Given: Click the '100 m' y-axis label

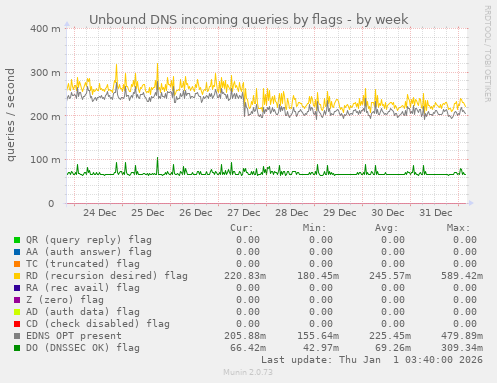Looking at the screenshot, I should pyautogui.click(x=46, y=160).
